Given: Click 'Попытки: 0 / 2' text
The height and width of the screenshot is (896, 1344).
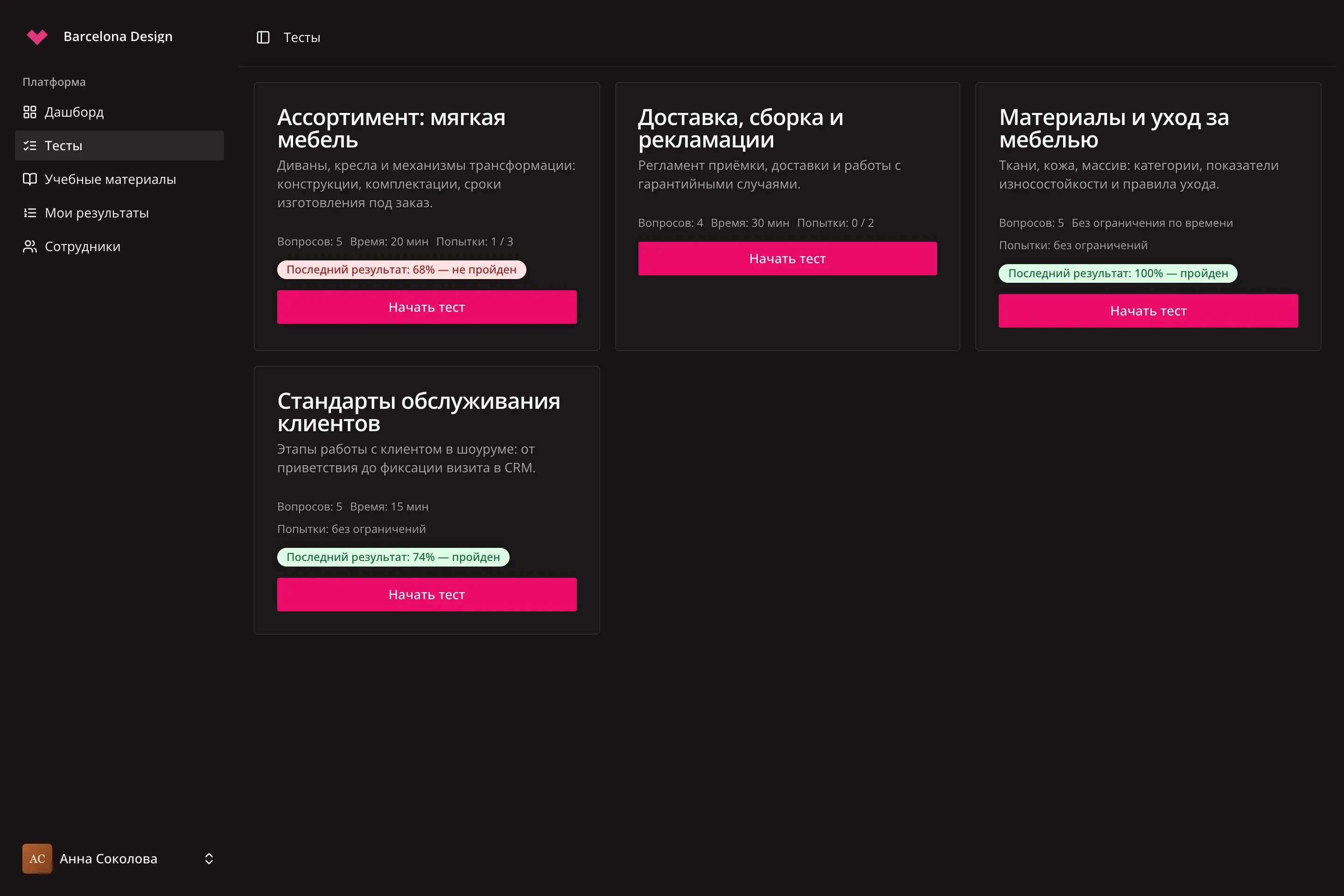Looking at the screenshot, I should pyautogui.click(x=835, y=223).
